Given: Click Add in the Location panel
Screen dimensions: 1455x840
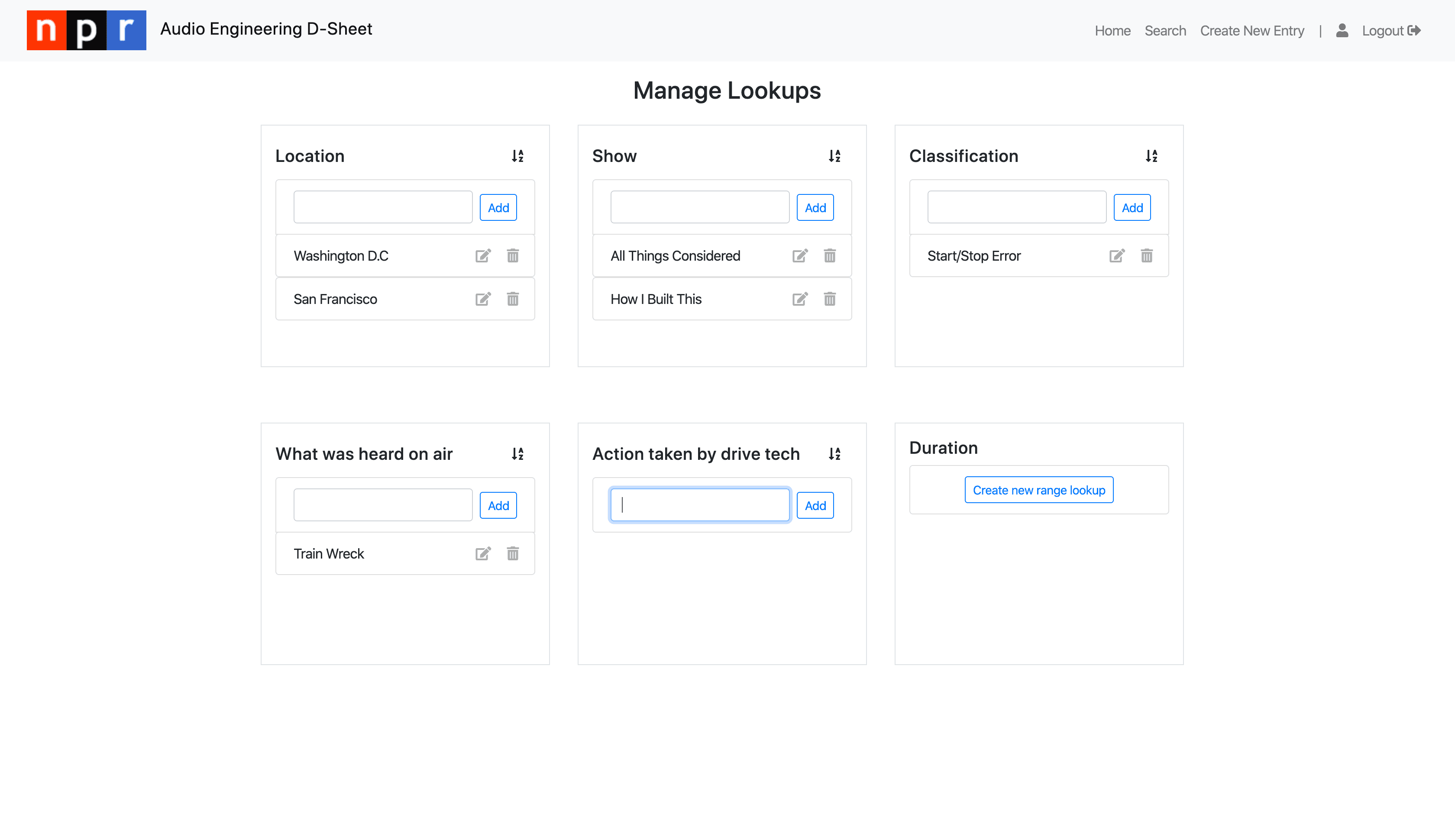Looking at the screenshot, I should click(498, 207).
